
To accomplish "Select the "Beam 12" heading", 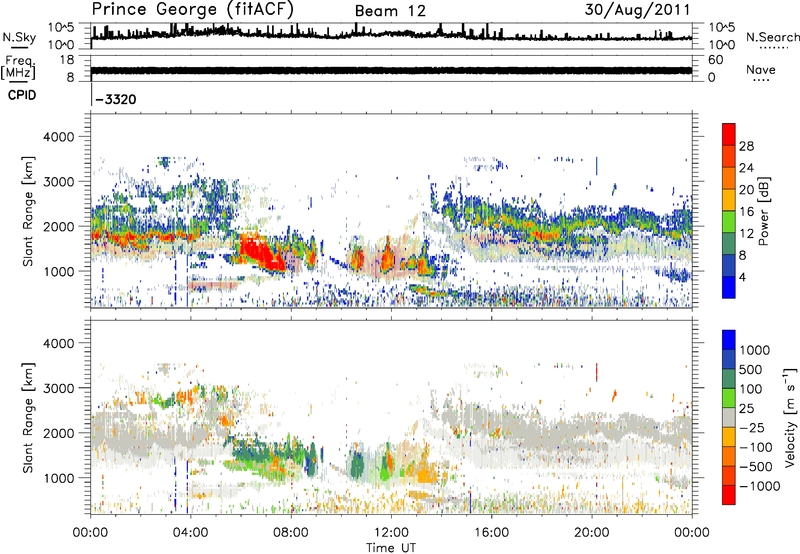I will (x=390, y=11).
